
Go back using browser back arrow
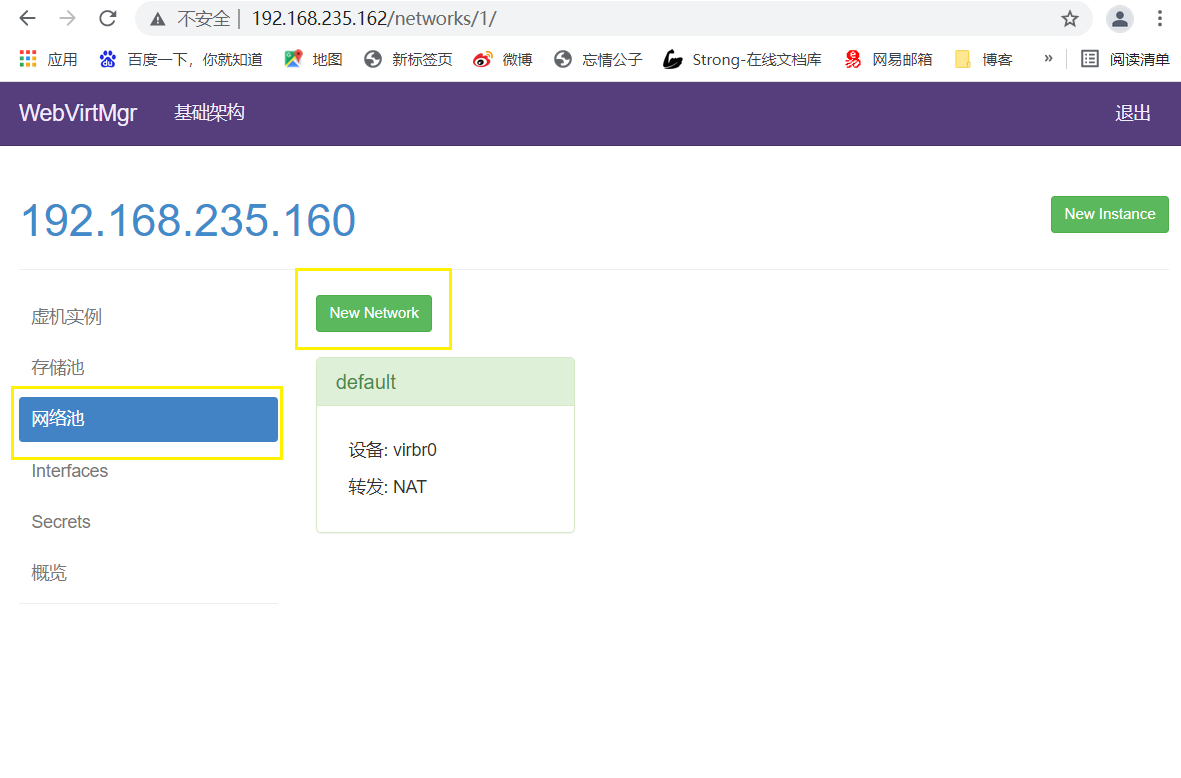click(x=28, y=18)
